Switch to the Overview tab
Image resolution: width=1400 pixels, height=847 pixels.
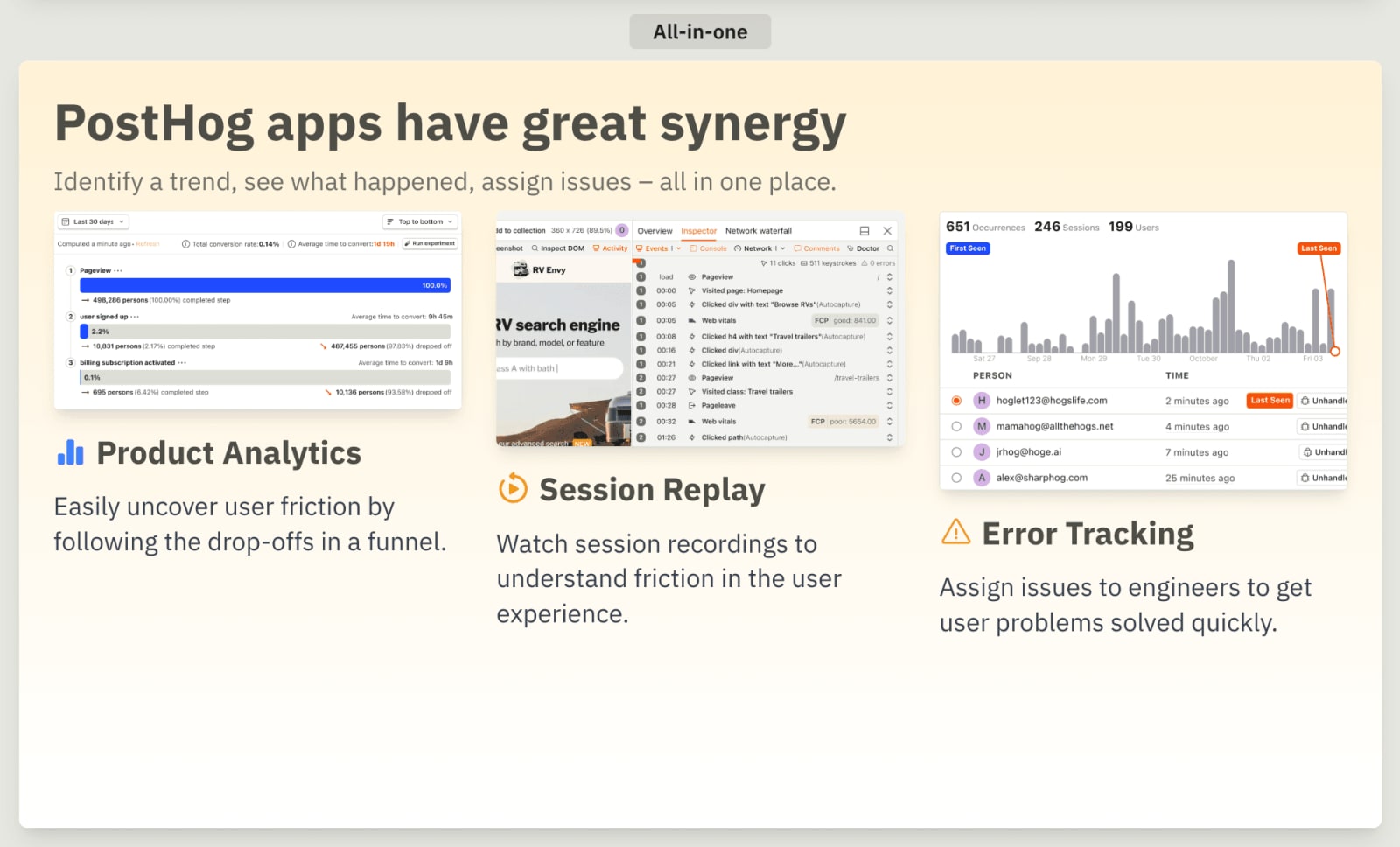pyautogui.click(x=655, y=230)
